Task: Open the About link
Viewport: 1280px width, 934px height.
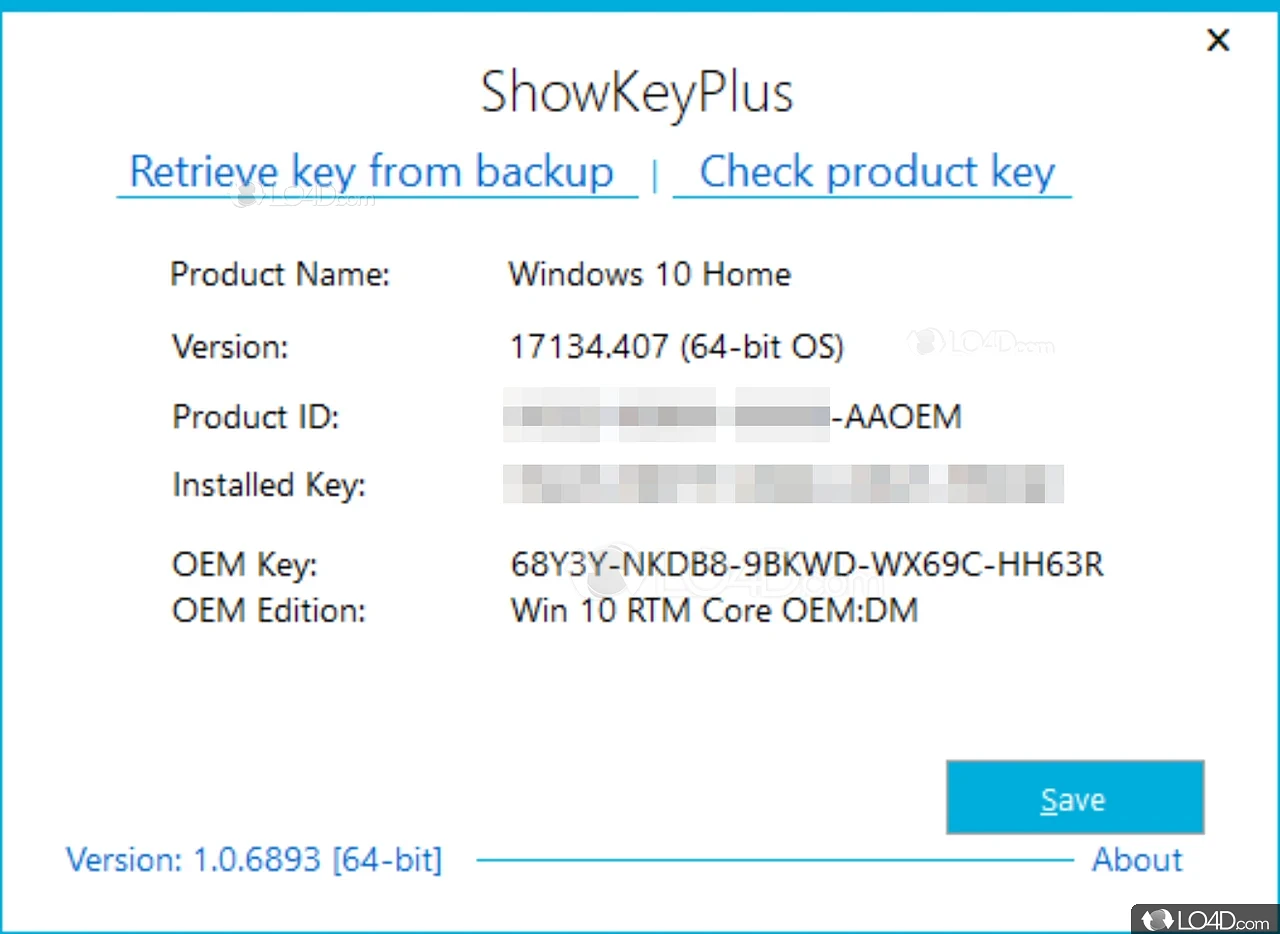Action: click(x=1137, y=860)
